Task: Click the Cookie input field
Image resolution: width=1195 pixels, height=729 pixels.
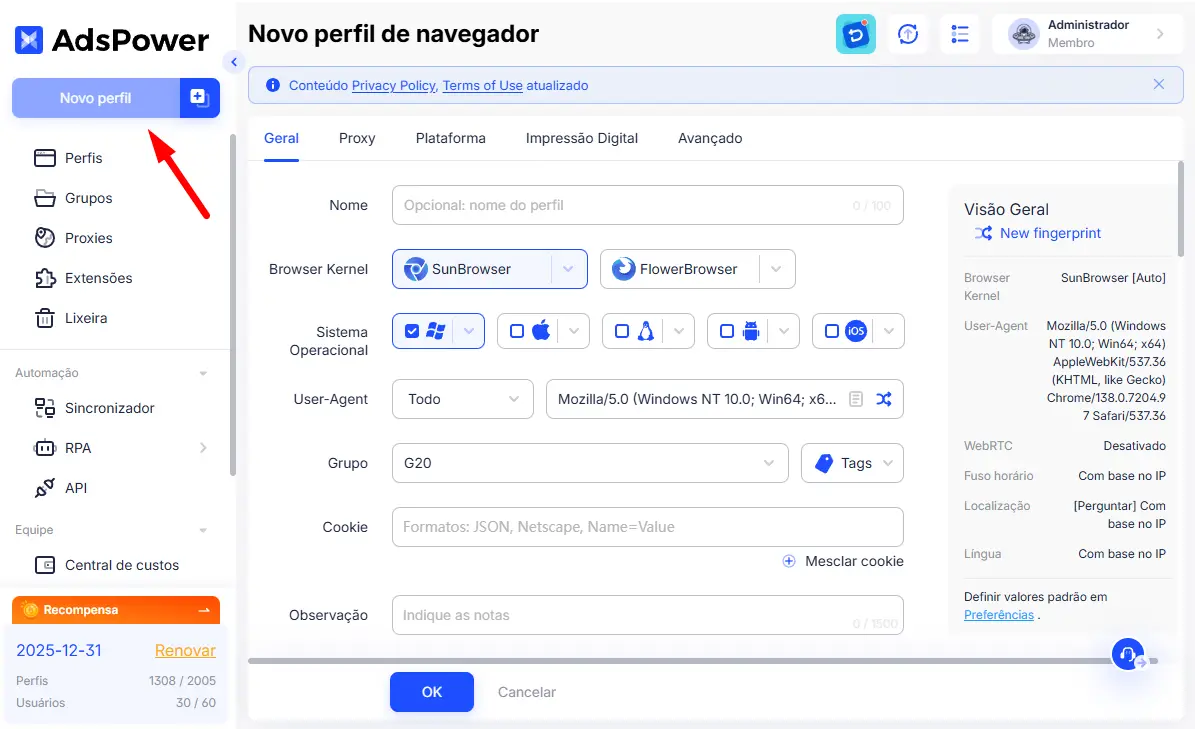Action: (648, 527)
